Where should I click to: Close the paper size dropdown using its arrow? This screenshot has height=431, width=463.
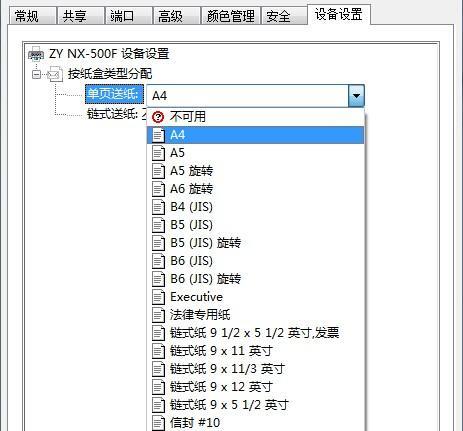pyautogui.click(x=356, y=96)
